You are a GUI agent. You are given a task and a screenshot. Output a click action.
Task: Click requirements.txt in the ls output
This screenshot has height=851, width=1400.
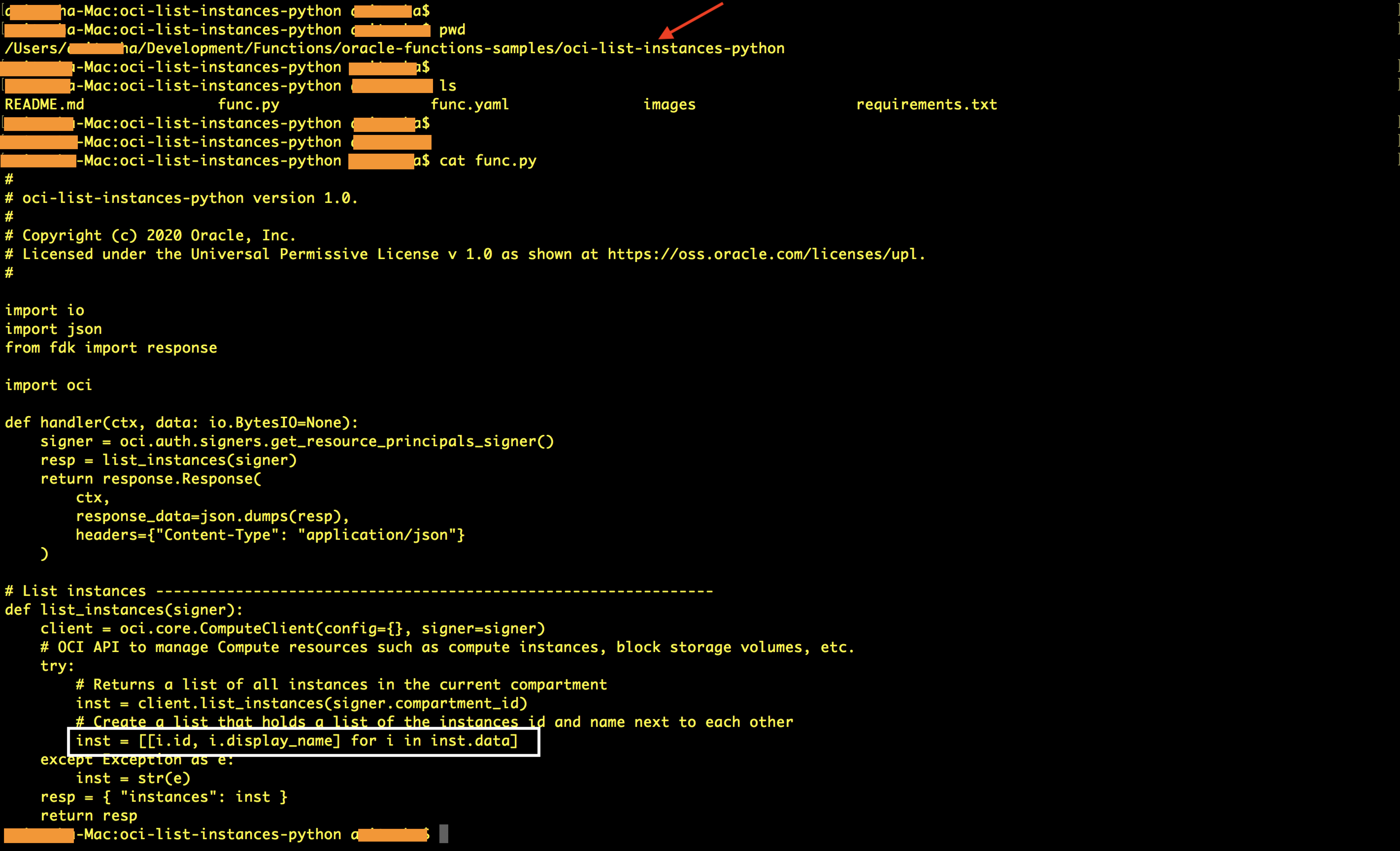[926, 104]
